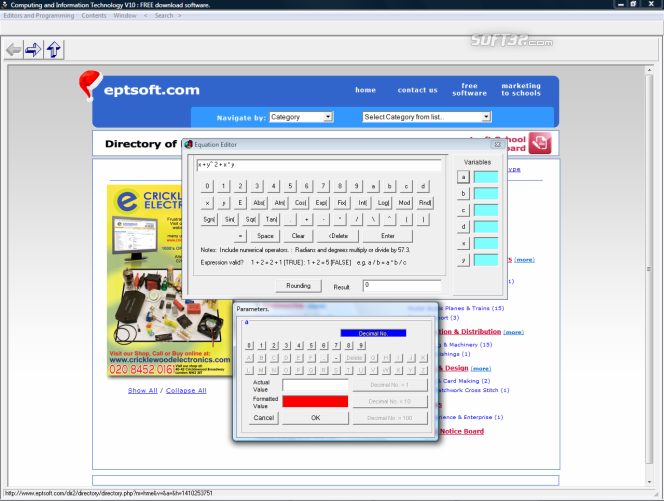
Task: Click the Actual Value input field
Action: pos(315,385)
